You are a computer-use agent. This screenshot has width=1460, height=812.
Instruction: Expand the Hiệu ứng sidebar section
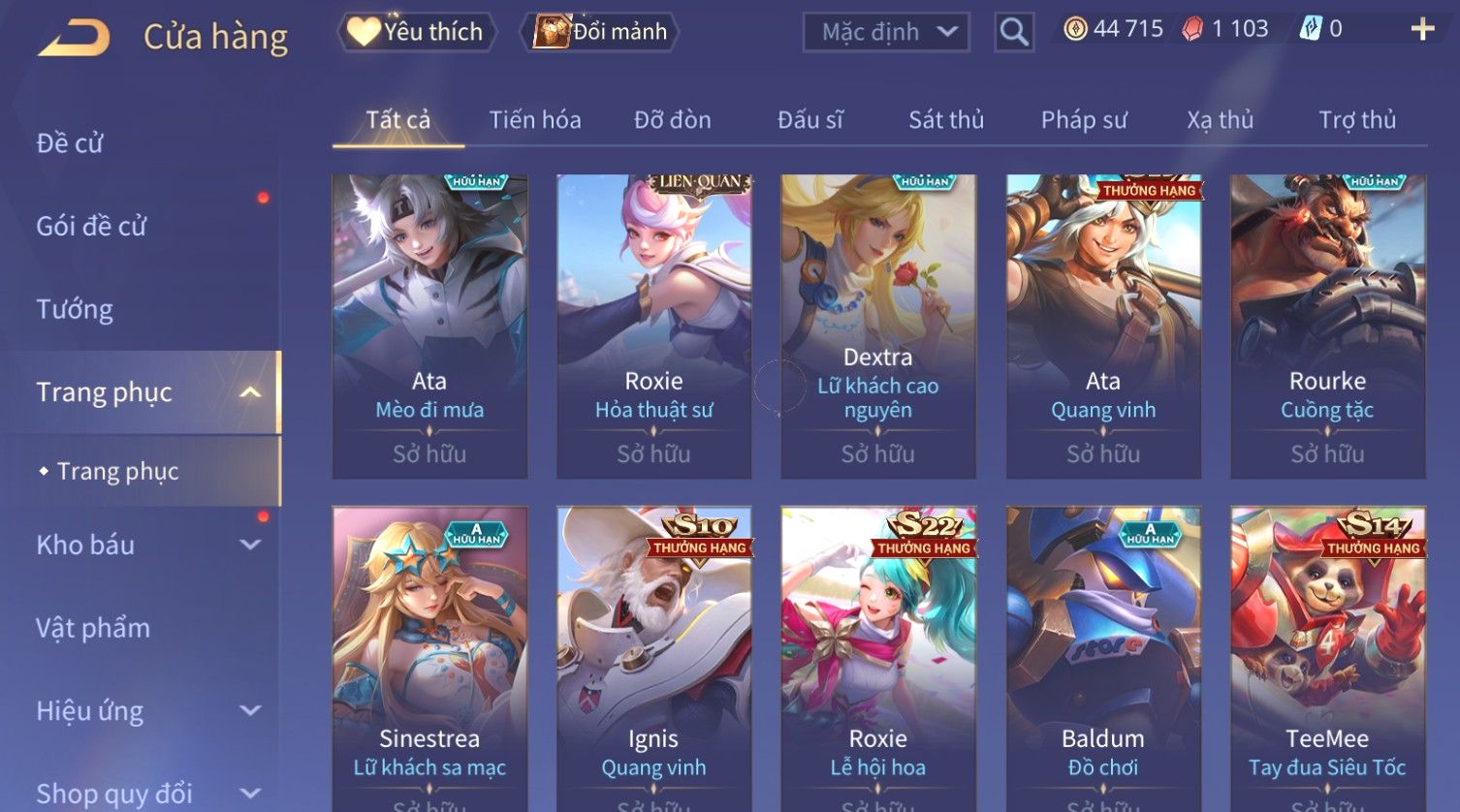(x=250, y=710)
